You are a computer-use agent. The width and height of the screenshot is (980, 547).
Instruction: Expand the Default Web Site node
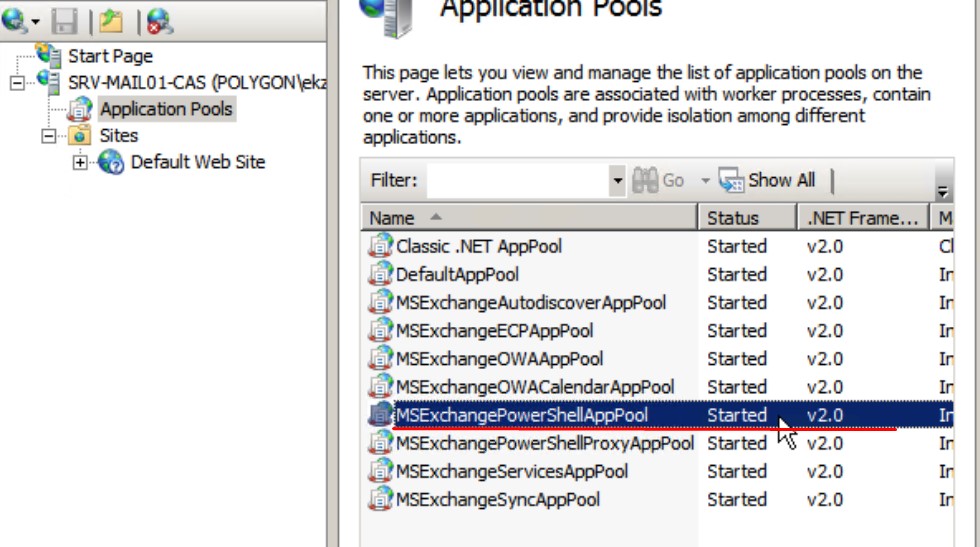click(x=80, y=162)
